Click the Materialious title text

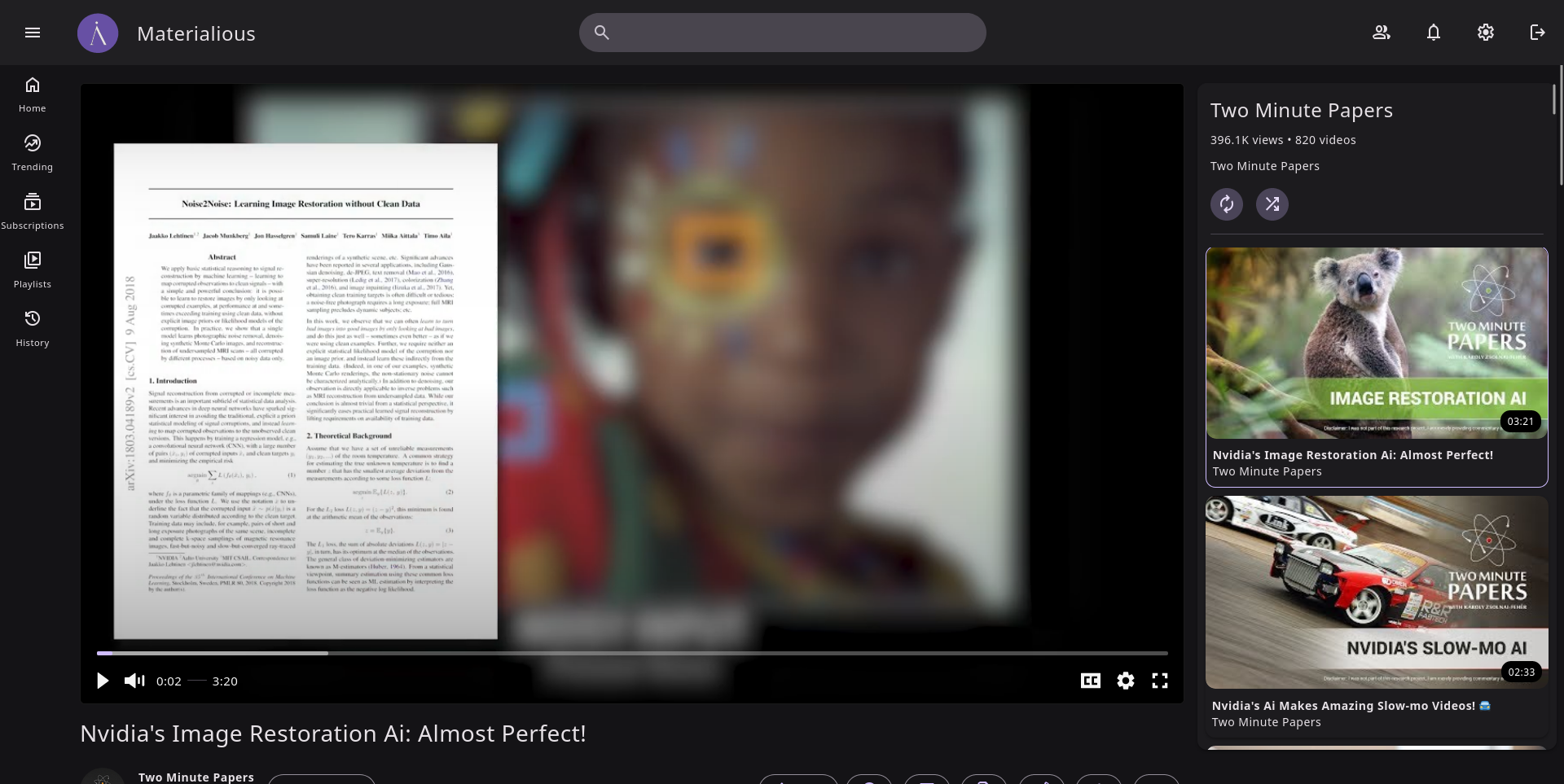[196, 33]
